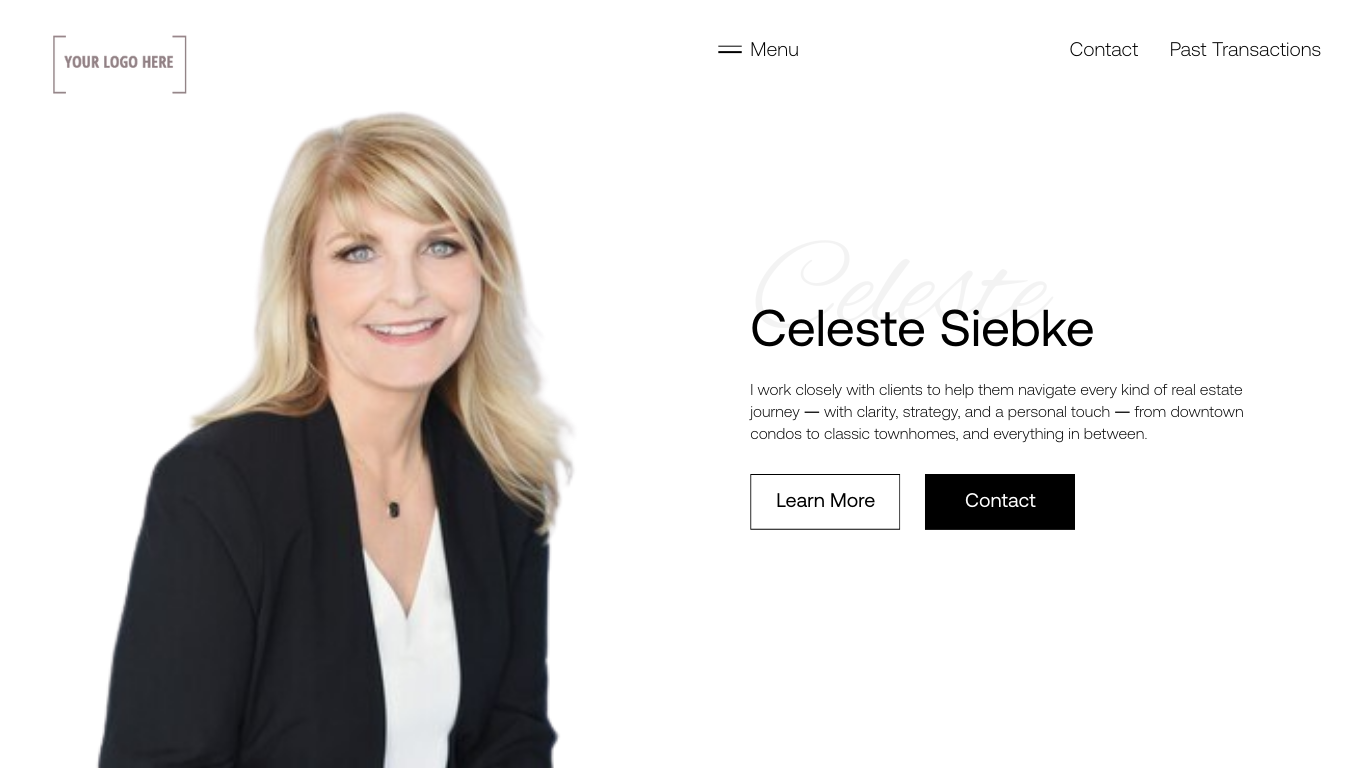This screenshot has height=768, width=1366.
Task: Click the outlined Learn More button
Action: [825, 501]
